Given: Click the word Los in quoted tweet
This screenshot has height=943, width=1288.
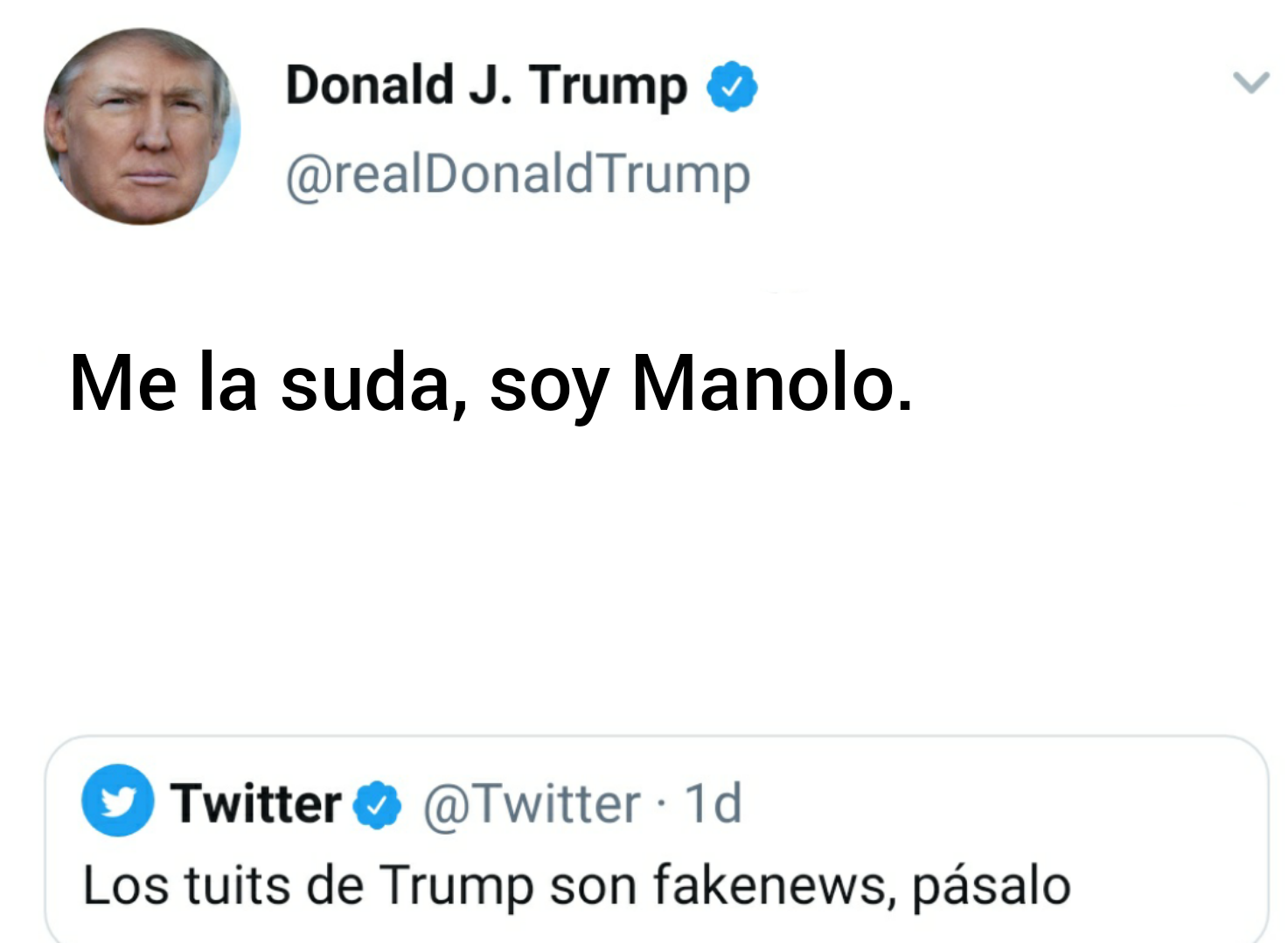Looking at the screenshot, I should coord(125,884).
